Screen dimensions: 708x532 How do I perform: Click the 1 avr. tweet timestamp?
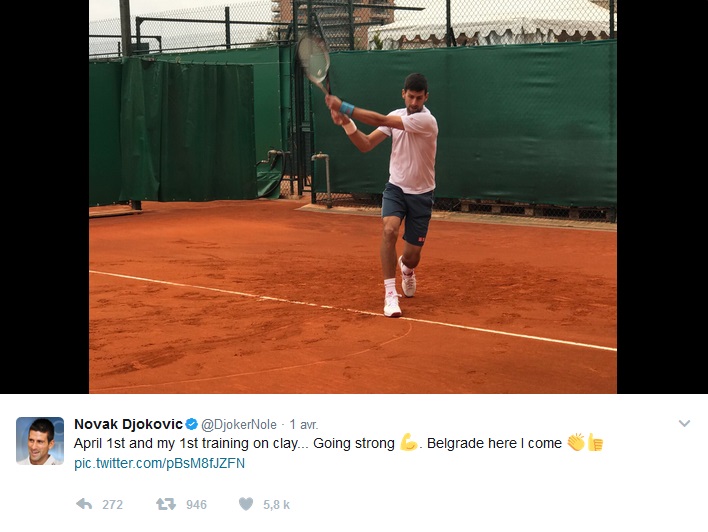coord(303,425)
